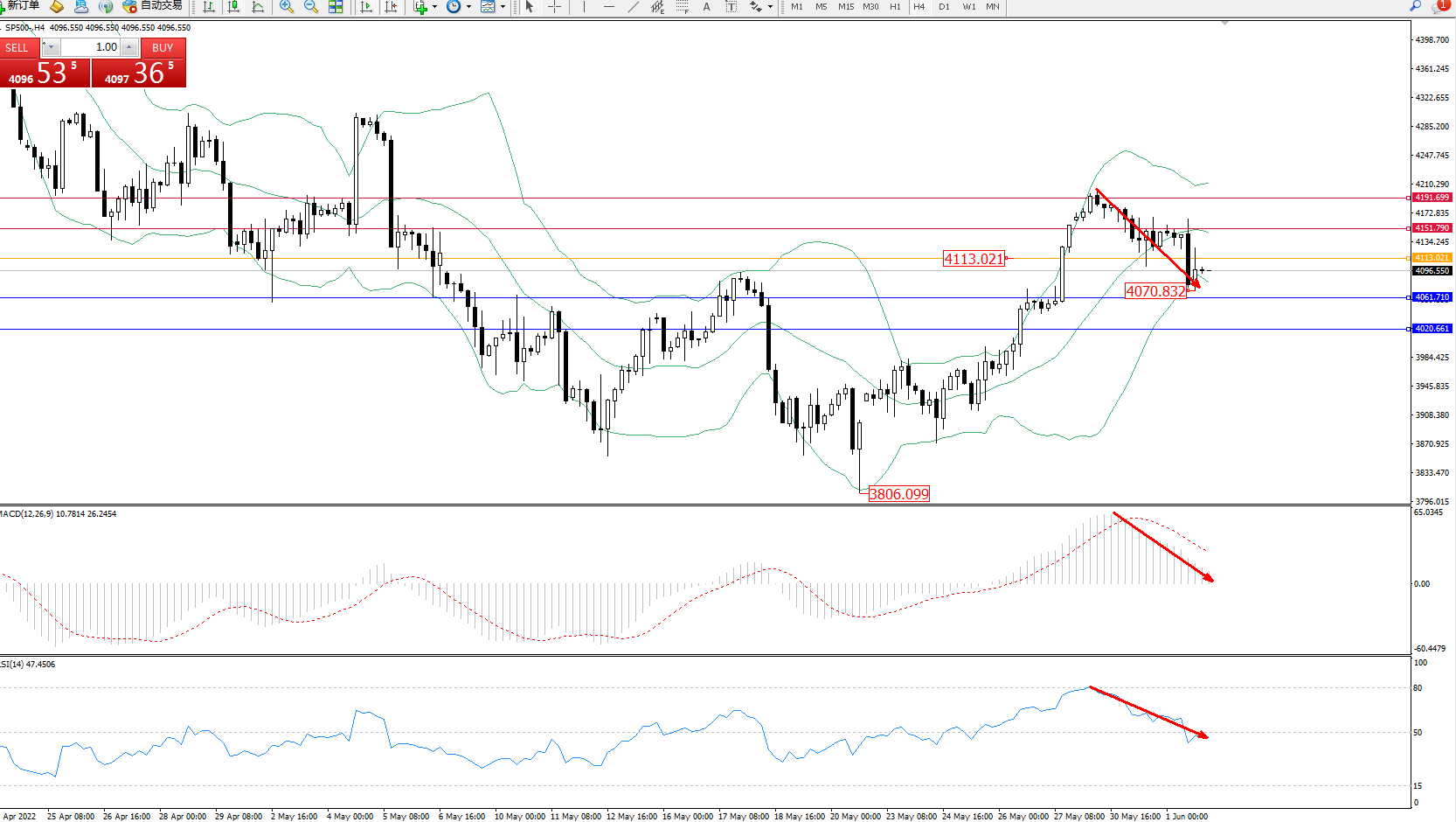Toggle Auto Trading (自动交易) button
The width and height of the screenshot is (1456, 822).
pos(153,6)
